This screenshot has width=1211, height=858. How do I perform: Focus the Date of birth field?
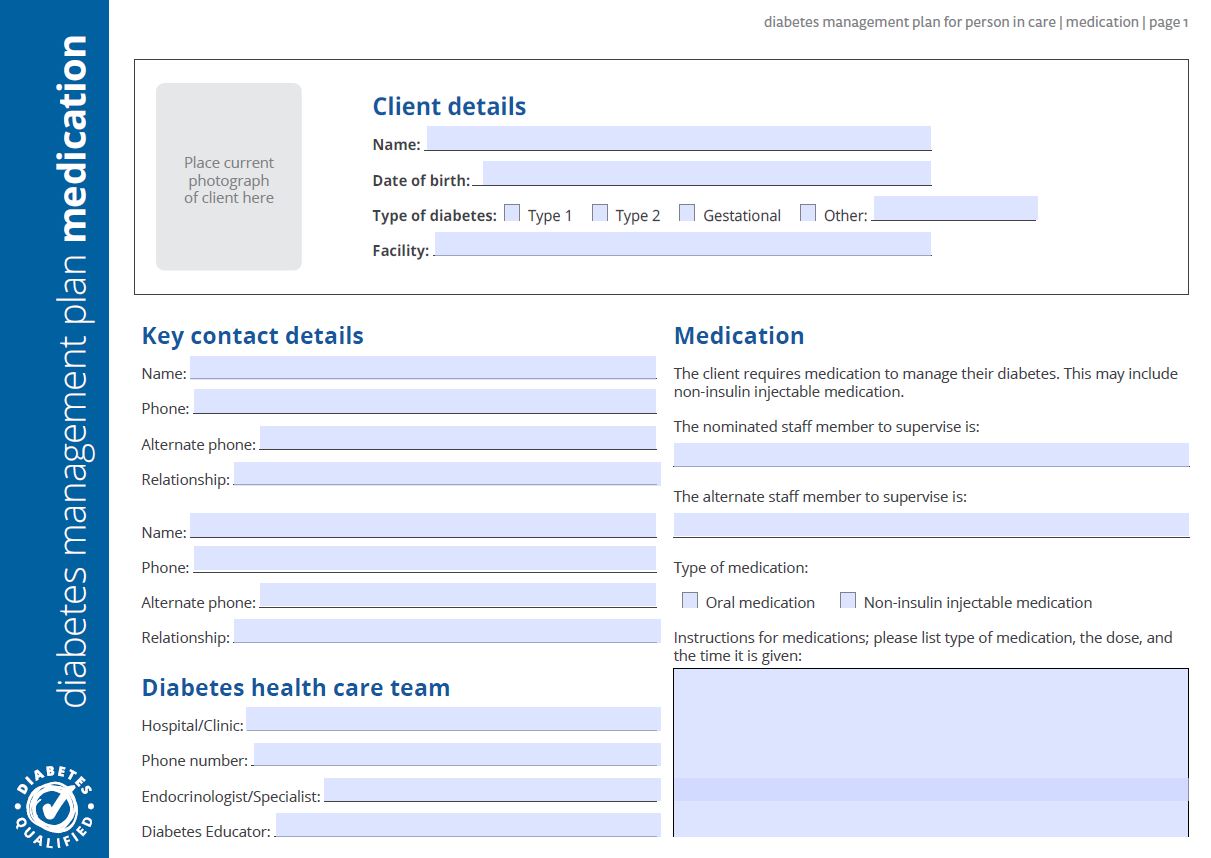point(706,174)
